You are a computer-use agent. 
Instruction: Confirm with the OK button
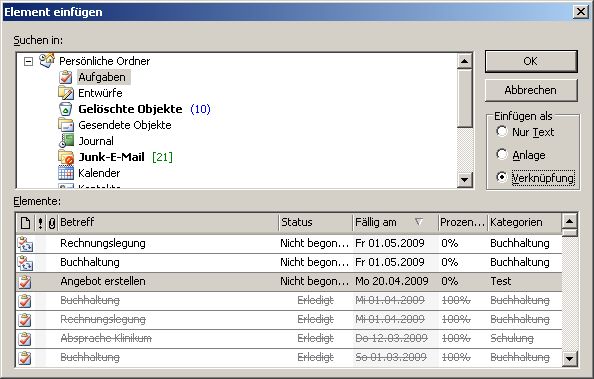[x=531, y=61]
